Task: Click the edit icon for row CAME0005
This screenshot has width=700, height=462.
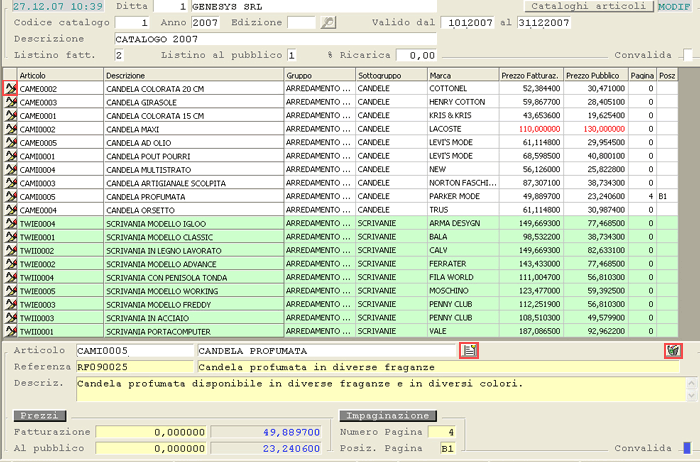Action: [x=10, y=142]
